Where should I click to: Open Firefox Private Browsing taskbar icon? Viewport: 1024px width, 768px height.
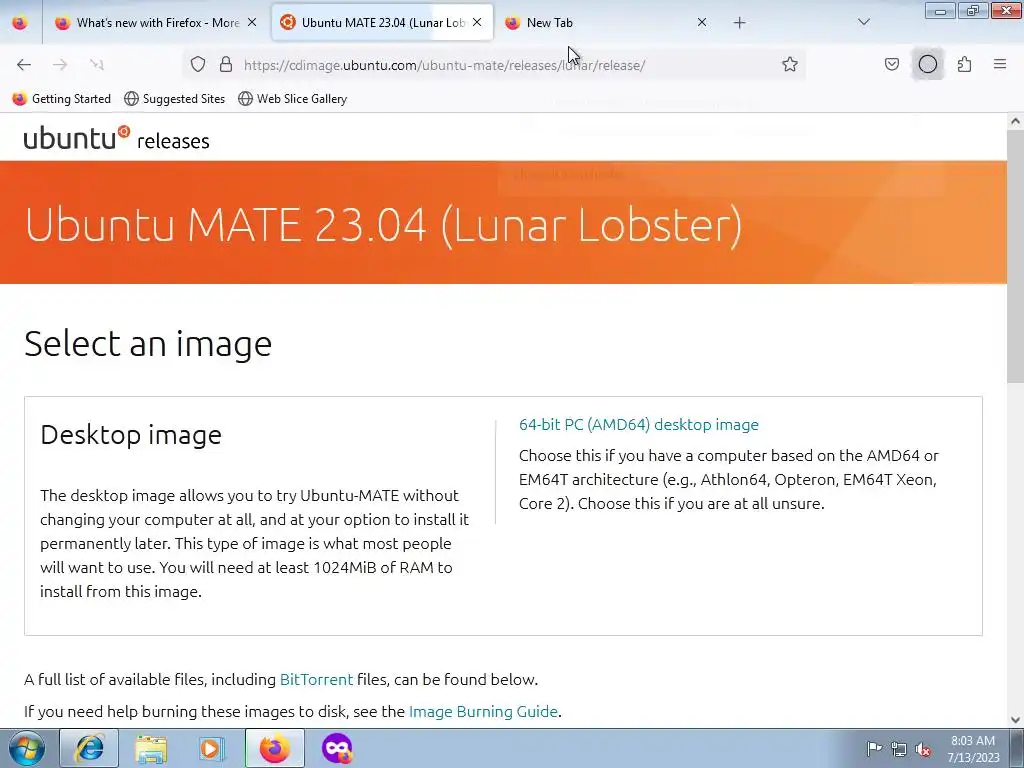337,748
